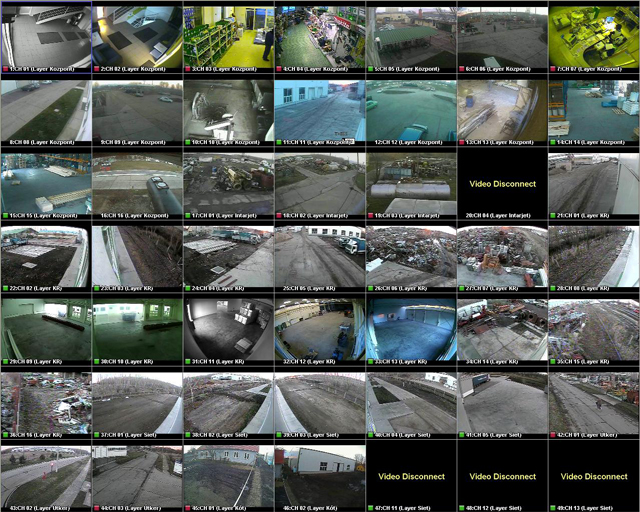The image size is (640, 512).
Task: Click the green status indicator of camera 15
Action: [5, 215]
